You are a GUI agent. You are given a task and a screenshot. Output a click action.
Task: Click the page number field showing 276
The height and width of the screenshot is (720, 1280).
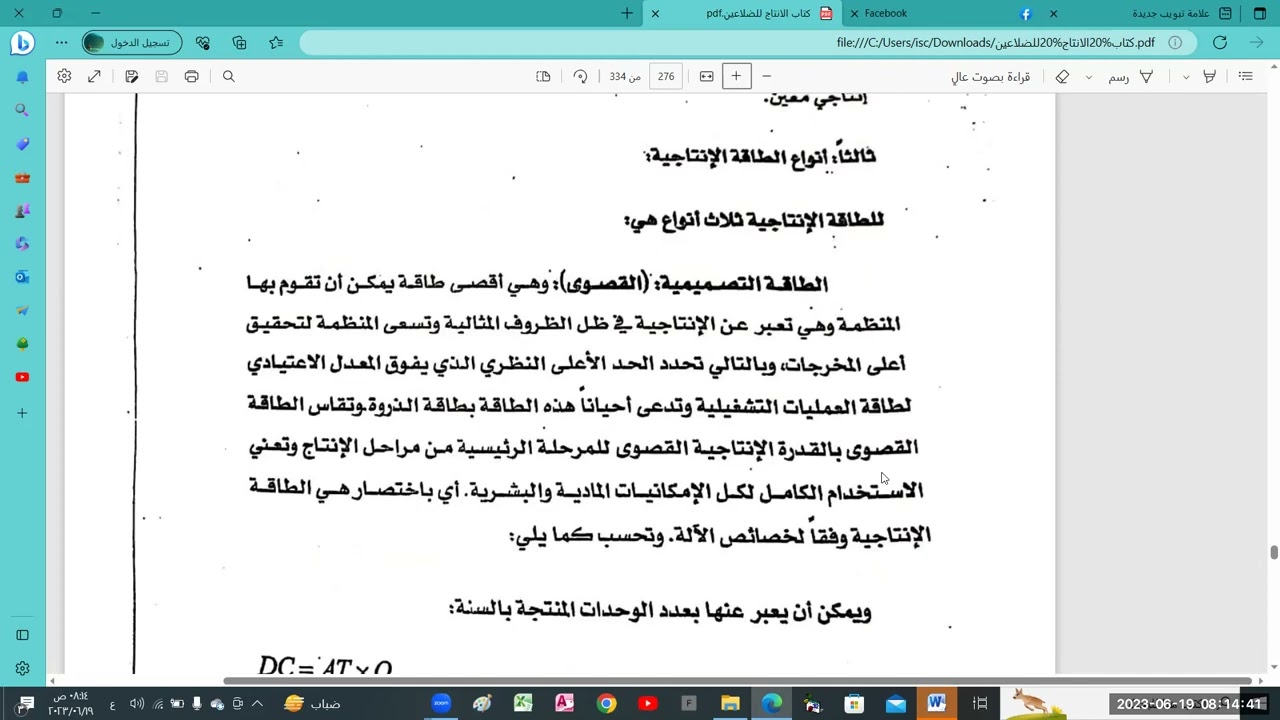[666, 76]
